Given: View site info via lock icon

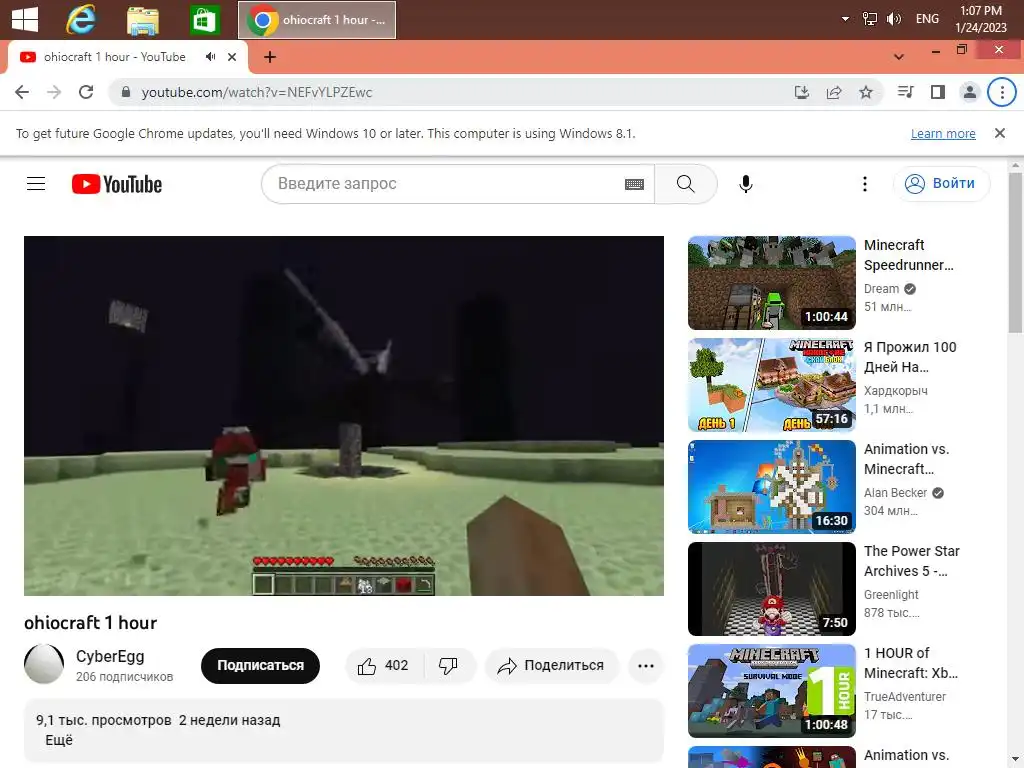Looking at the screenshot, I should click(x=126, y=92).
